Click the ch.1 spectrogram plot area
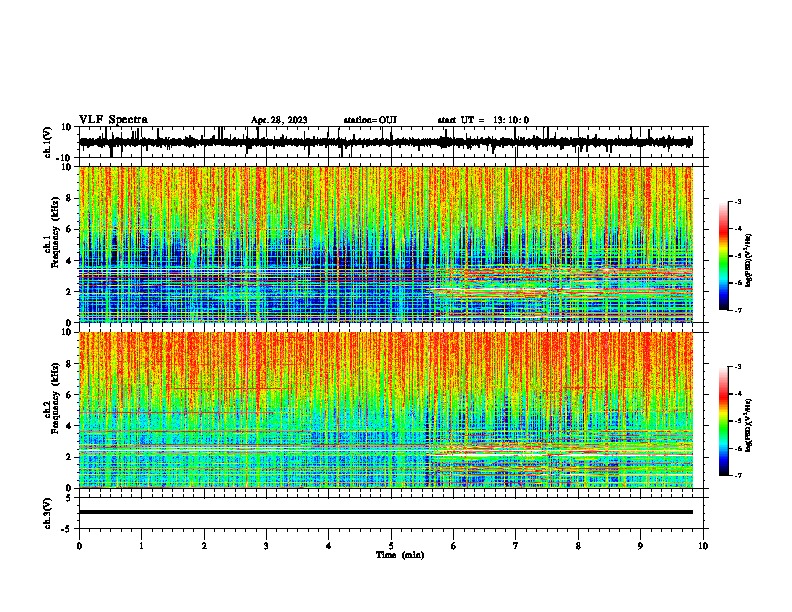792x612 pixels. 386,244
